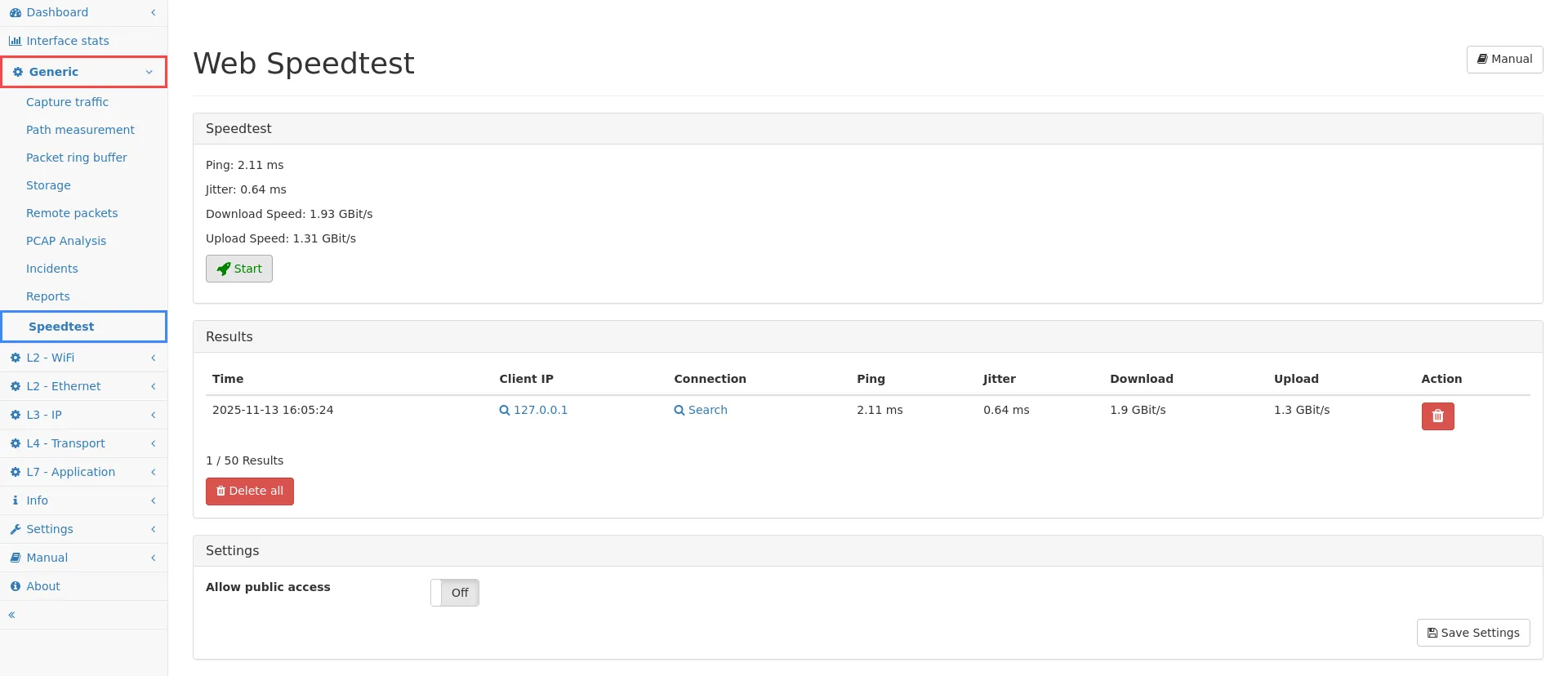
Task: Click the Dashboard gauge icon
Action: coord(15,13)
